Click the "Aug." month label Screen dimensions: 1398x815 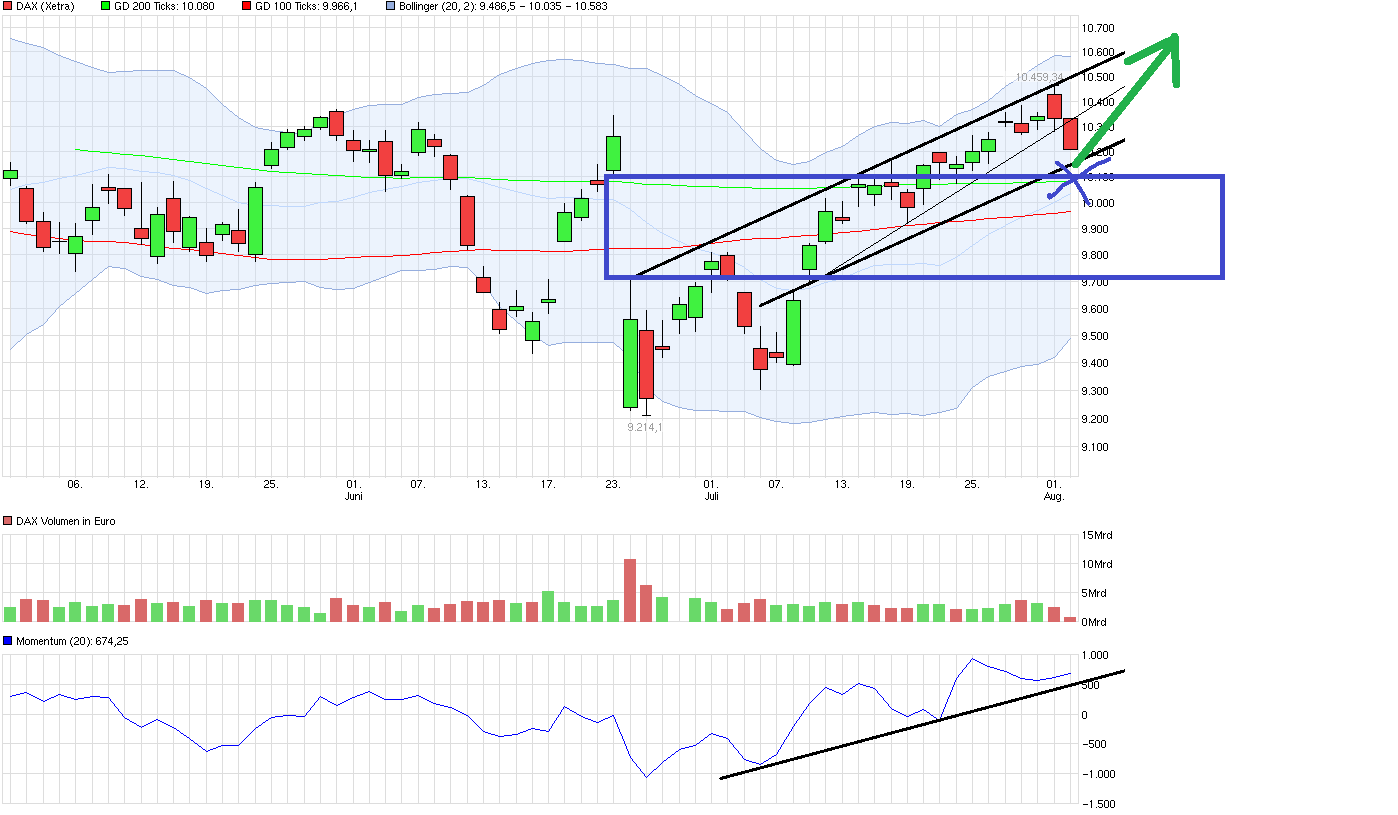point(1054,496)
